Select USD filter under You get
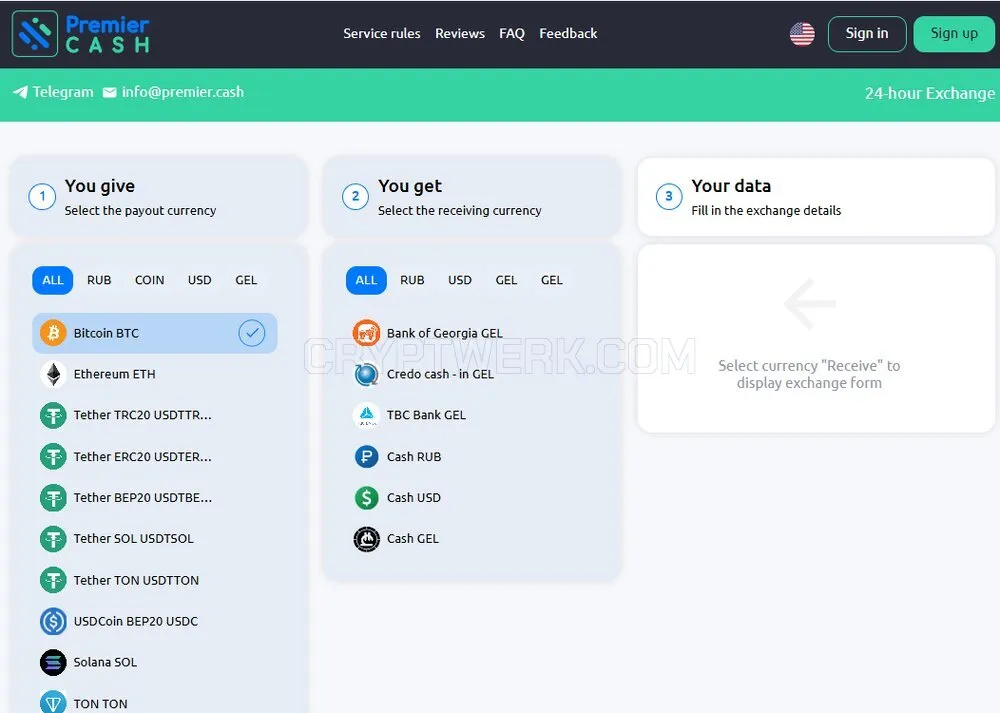This screenshot has height=713, width=1000. click(459, 280)
